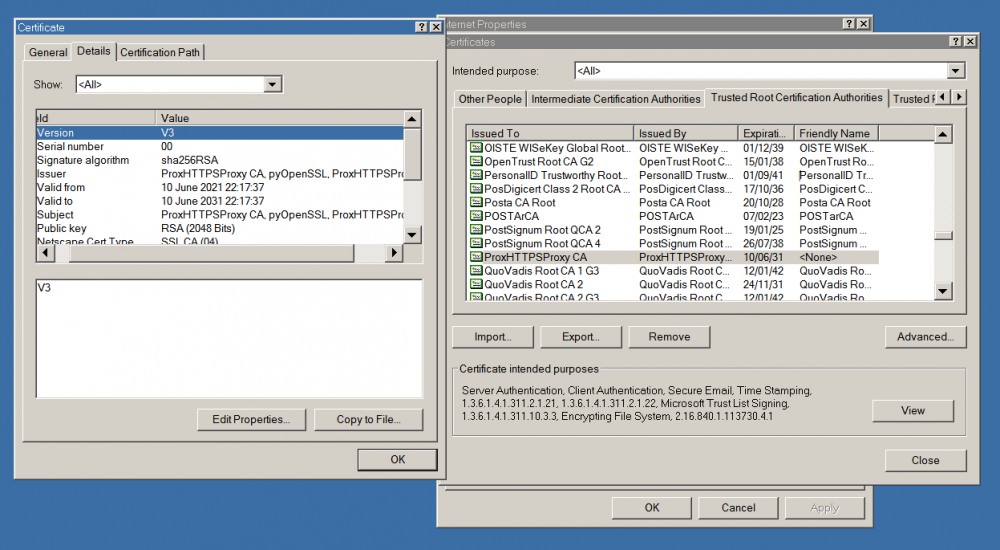Open the Intermediate Certification Authorities tab
The width and height of the screenshot is (1000, 550).
pyautogui.click(x=615, y=99)
